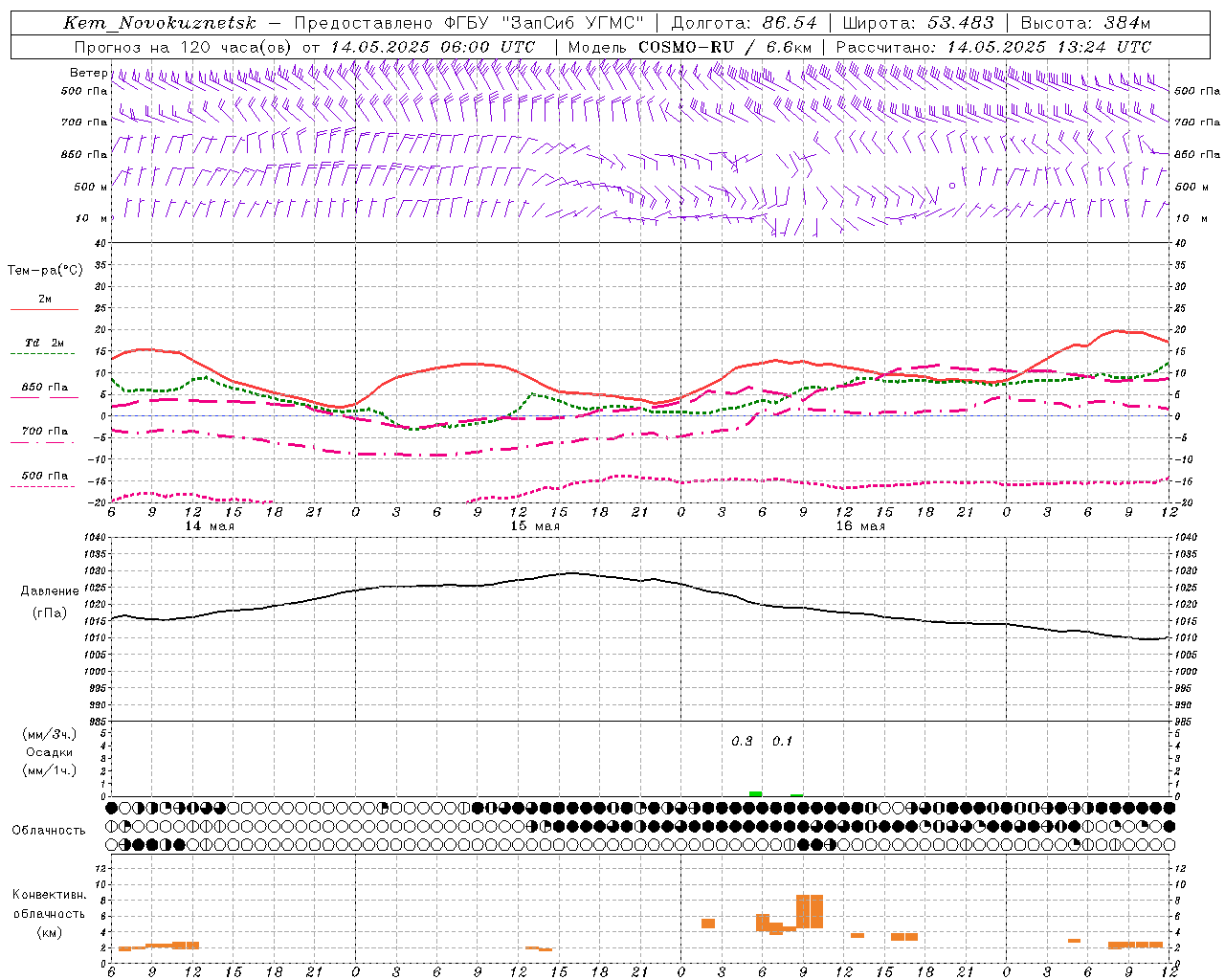
Task: Click the '14 мая' date label
Action: point(210,526)
